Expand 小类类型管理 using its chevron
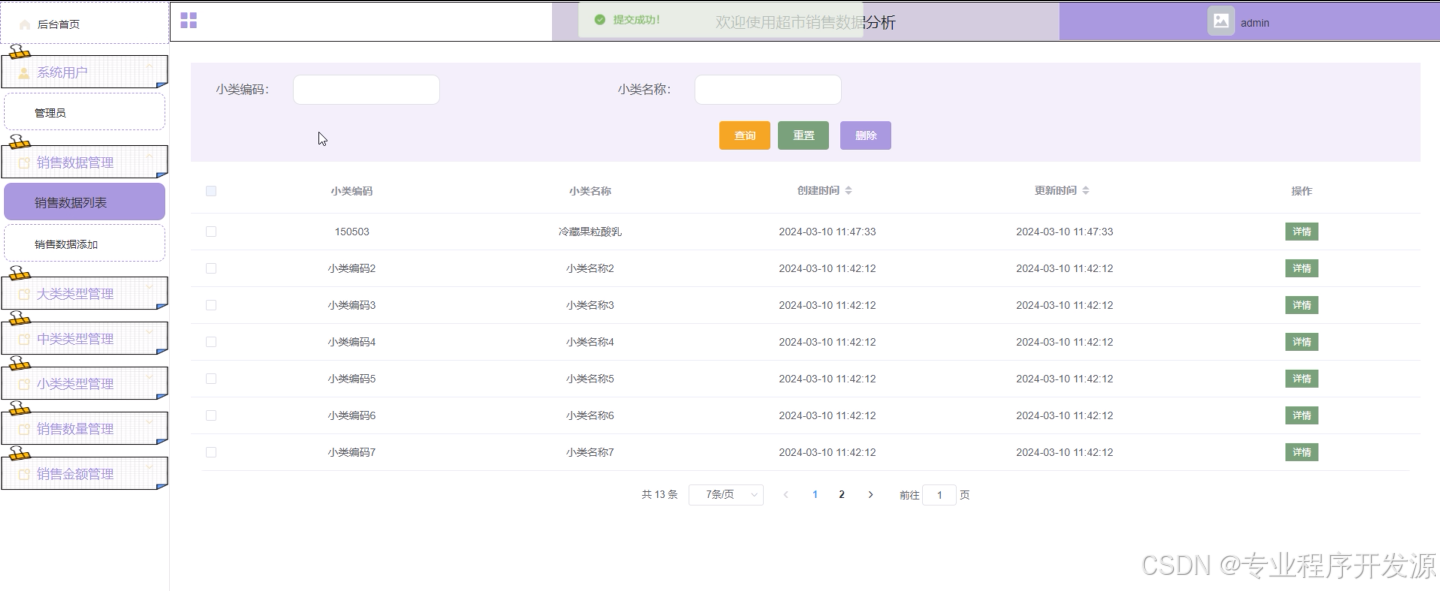The image size is (1440, 591). (x=150, y=378)
